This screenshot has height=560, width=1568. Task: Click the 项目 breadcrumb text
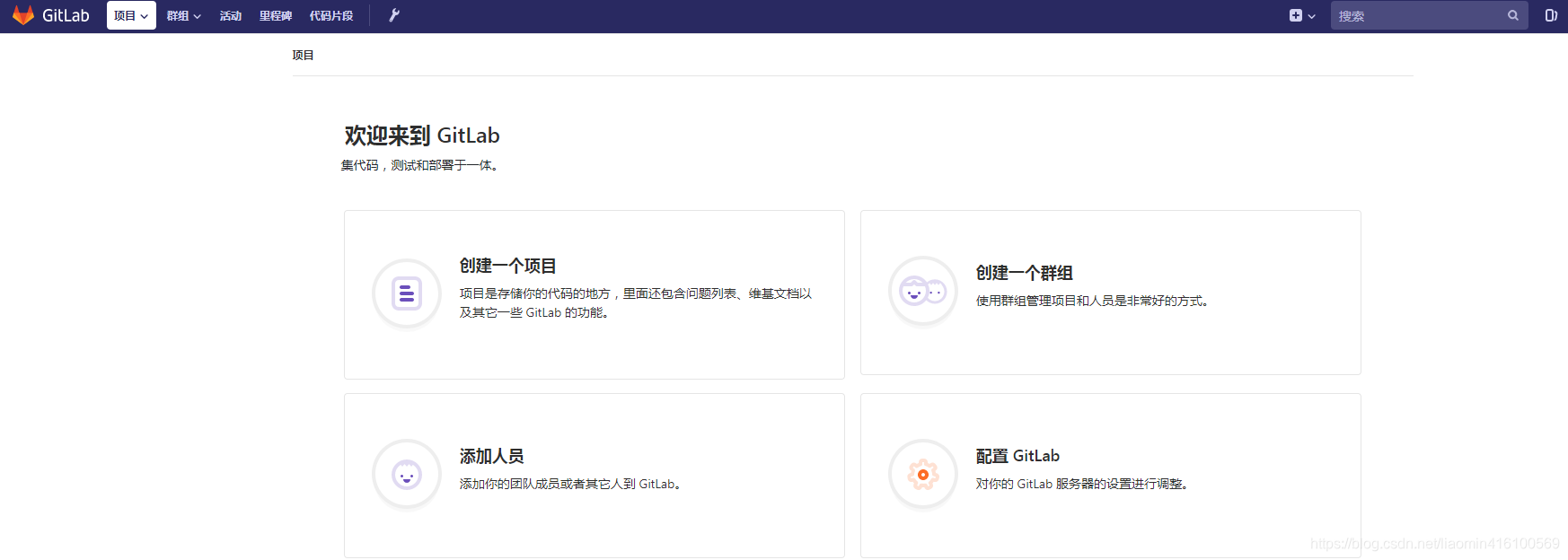(303, 55)
